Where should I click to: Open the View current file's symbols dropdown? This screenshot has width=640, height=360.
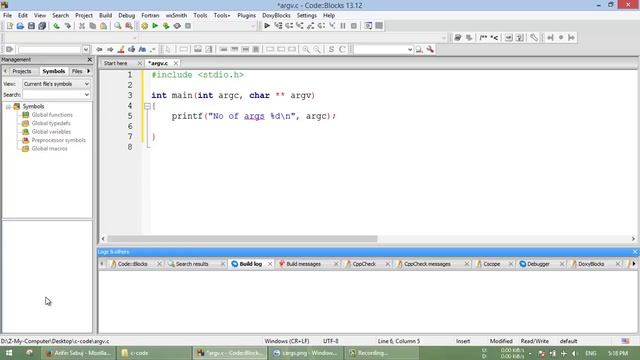[x=56, y=84]
